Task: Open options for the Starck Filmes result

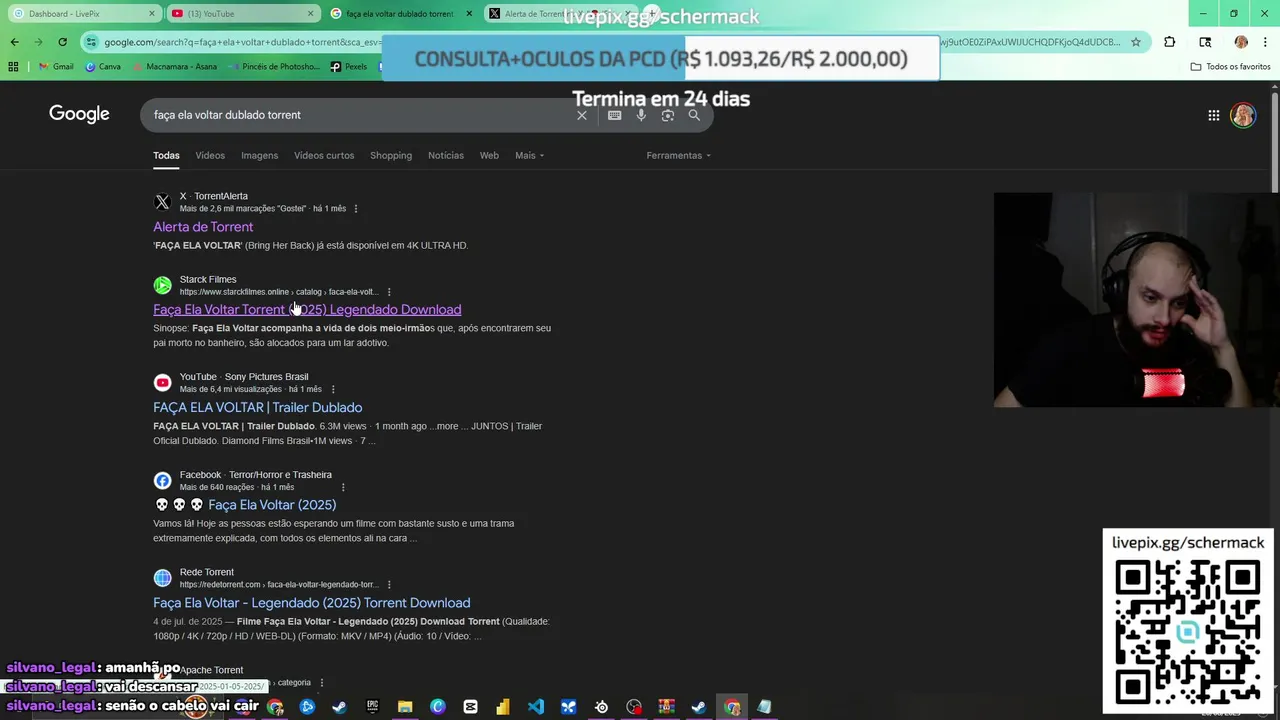Action: point(389,292)
